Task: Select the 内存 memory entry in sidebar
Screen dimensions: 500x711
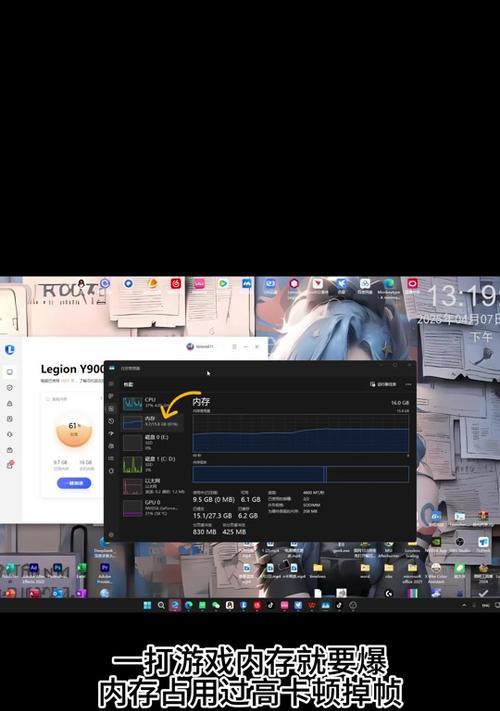Action: pyautogui.click(x=152, y=422)
